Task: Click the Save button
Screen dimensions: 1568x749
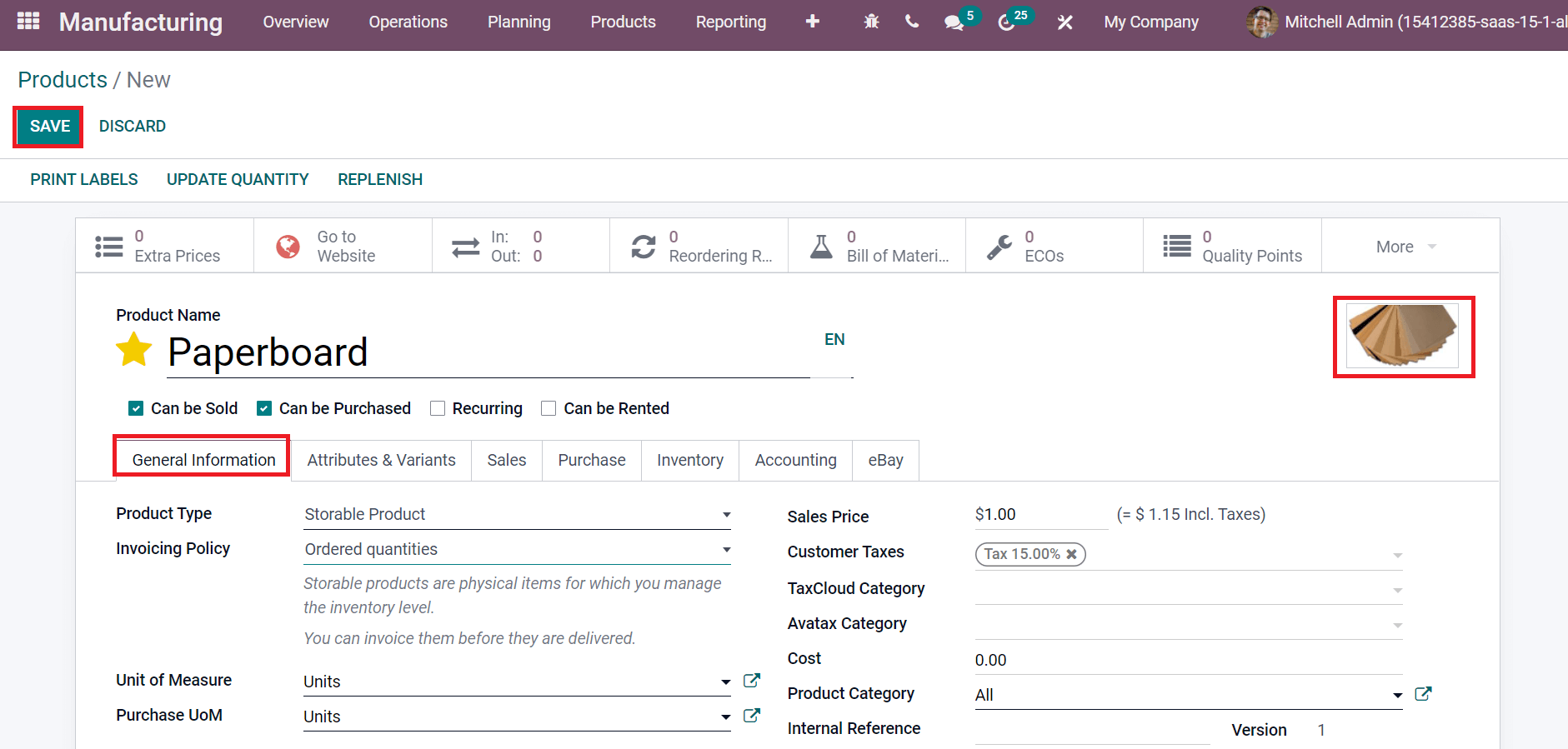Action: coord(49,127)
